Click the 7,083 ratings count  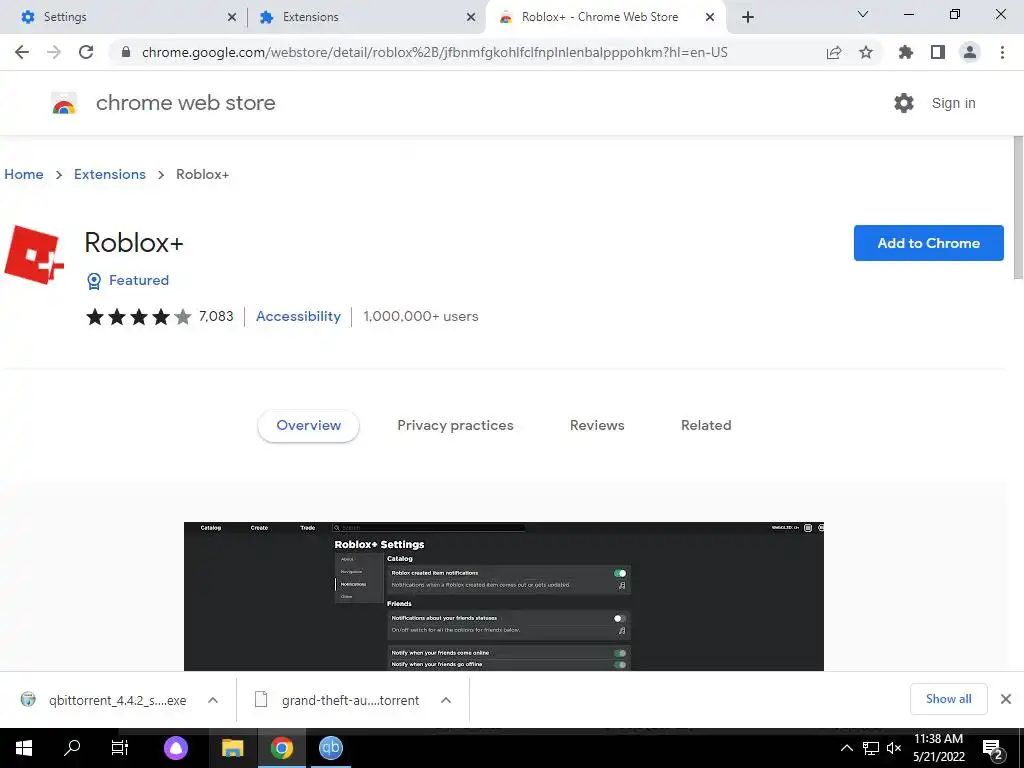[216, 317]
